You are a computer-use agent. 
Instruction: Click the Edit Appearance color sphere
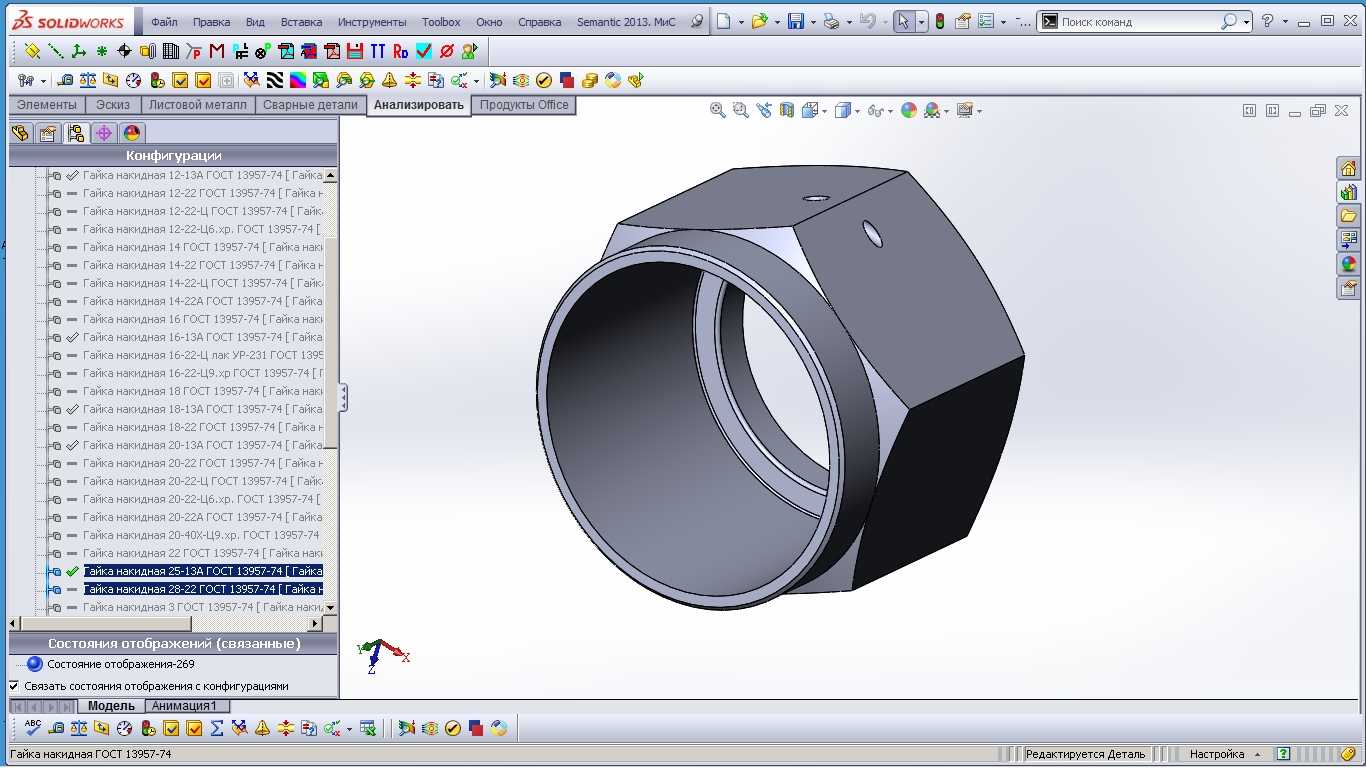click(908, 111)
